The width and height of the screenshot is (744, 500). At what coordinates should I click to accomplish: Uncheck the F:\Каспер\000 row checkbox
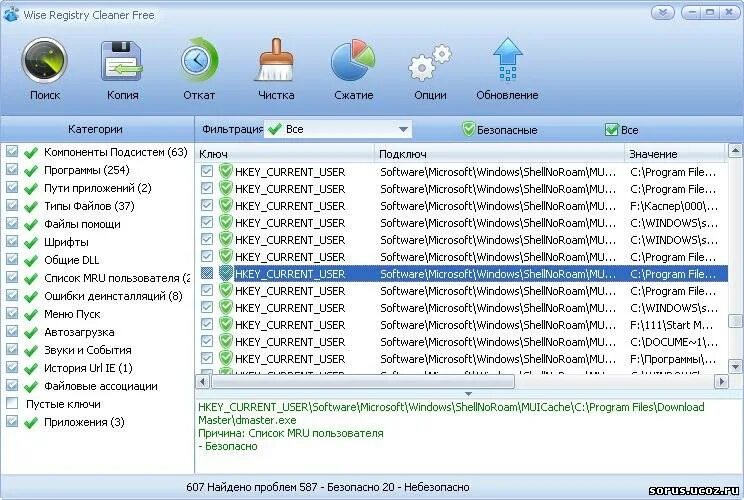(x=207, y=205)
